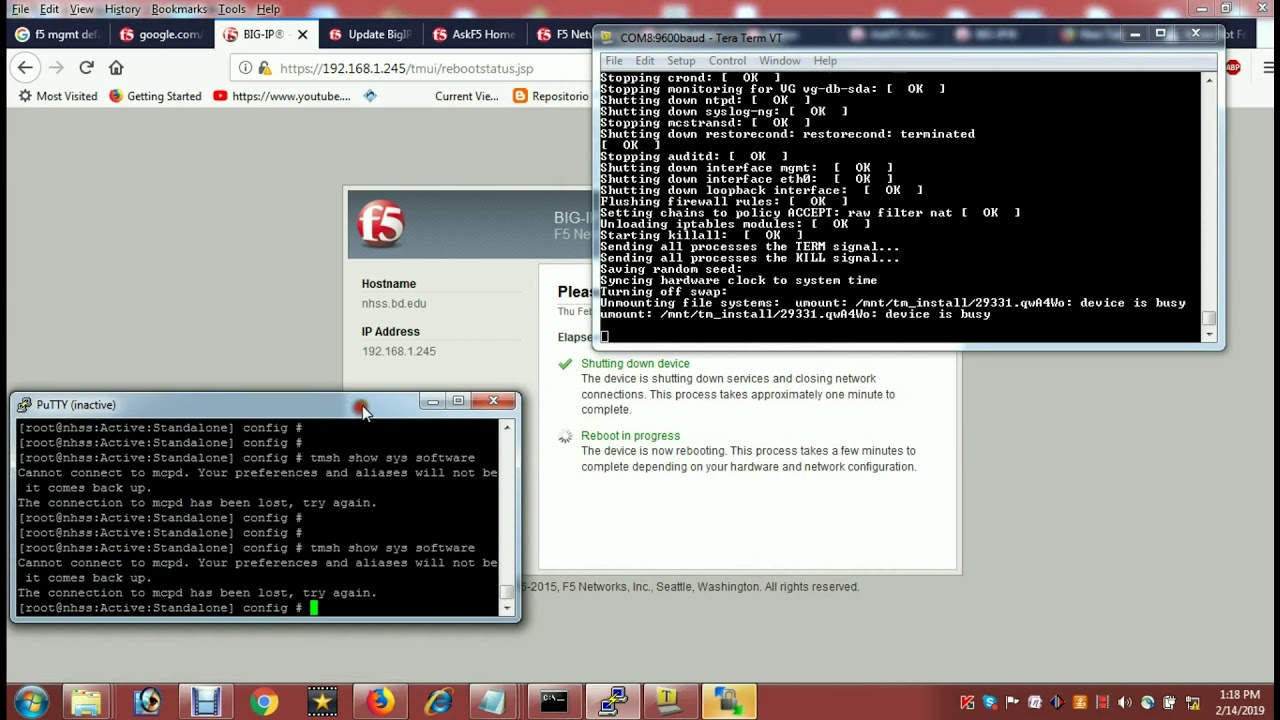The height and width of the screenshot is (720, 1280).
Task: Maximize the Tera Term window
Action: pyautogui.click(x=1160, y=34)
